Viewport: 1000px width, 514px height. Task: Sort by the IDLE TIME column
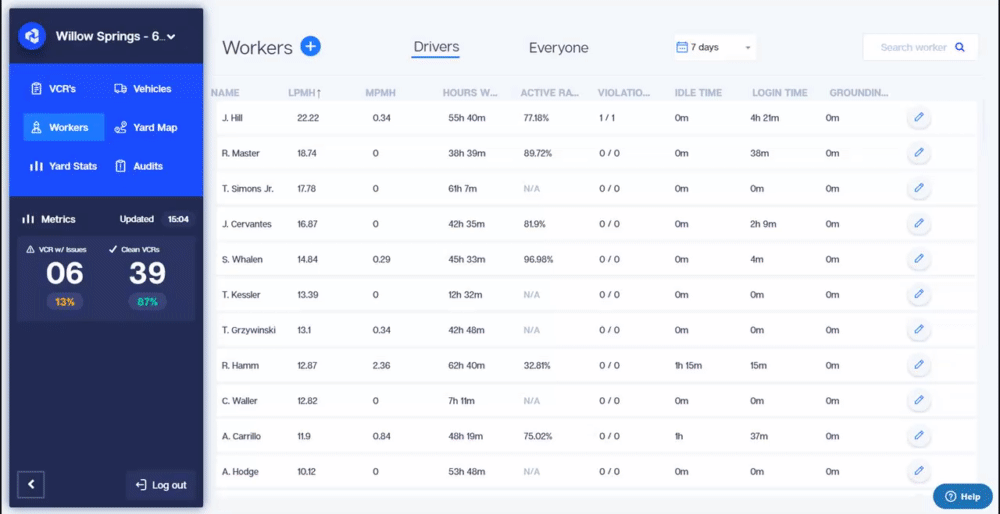pyautogui.click(x=698, y=93)
